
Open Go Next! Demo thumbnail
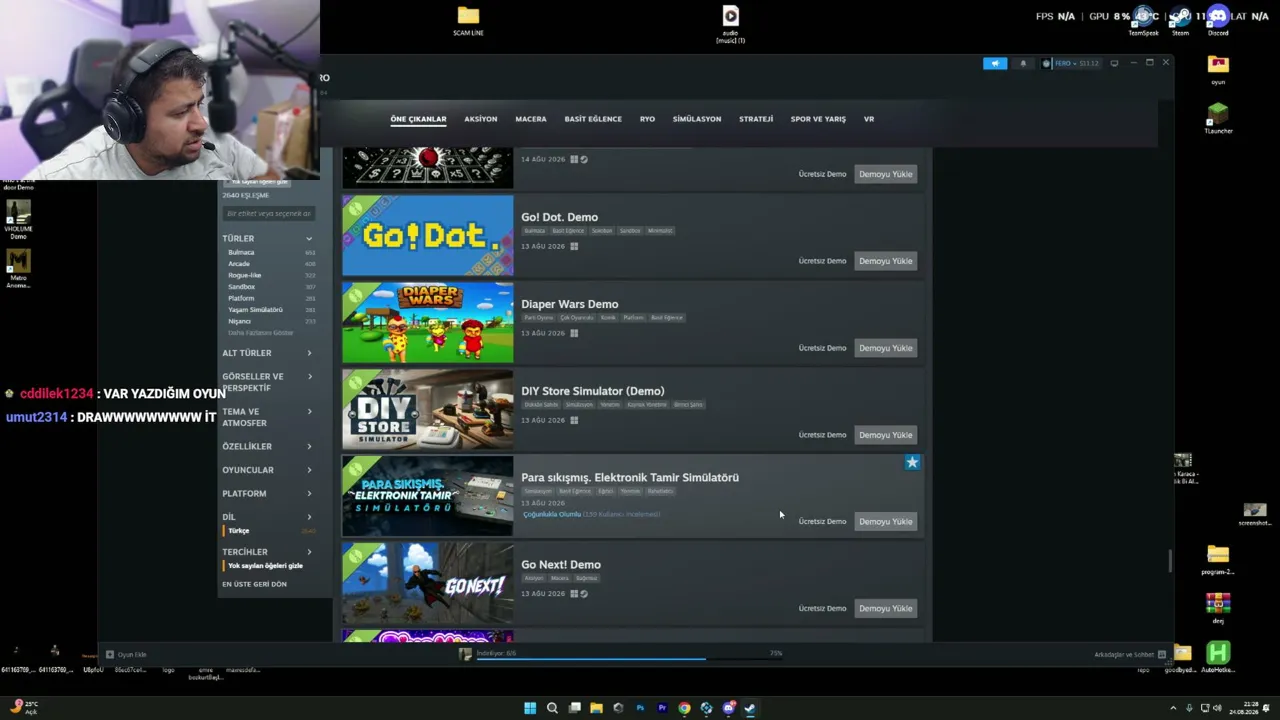coord(428,583)
